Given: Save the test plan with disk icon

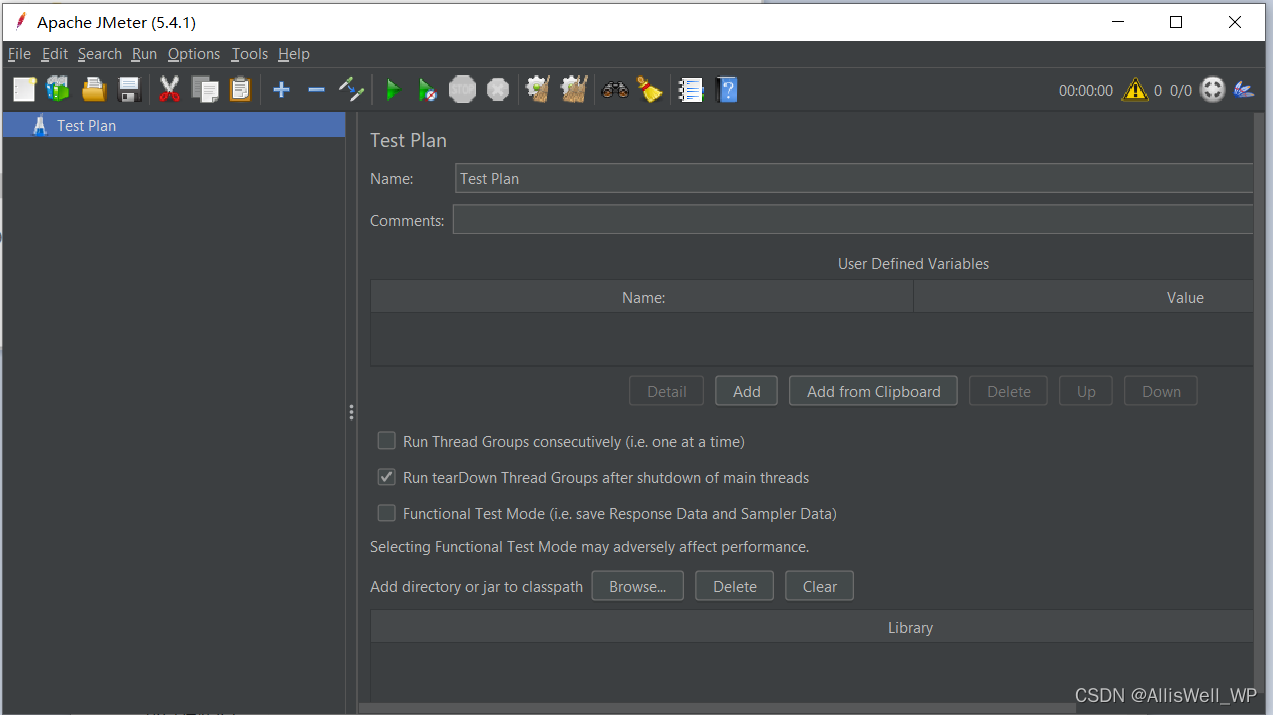Looking at the screenshot, I should click(129, 90).
